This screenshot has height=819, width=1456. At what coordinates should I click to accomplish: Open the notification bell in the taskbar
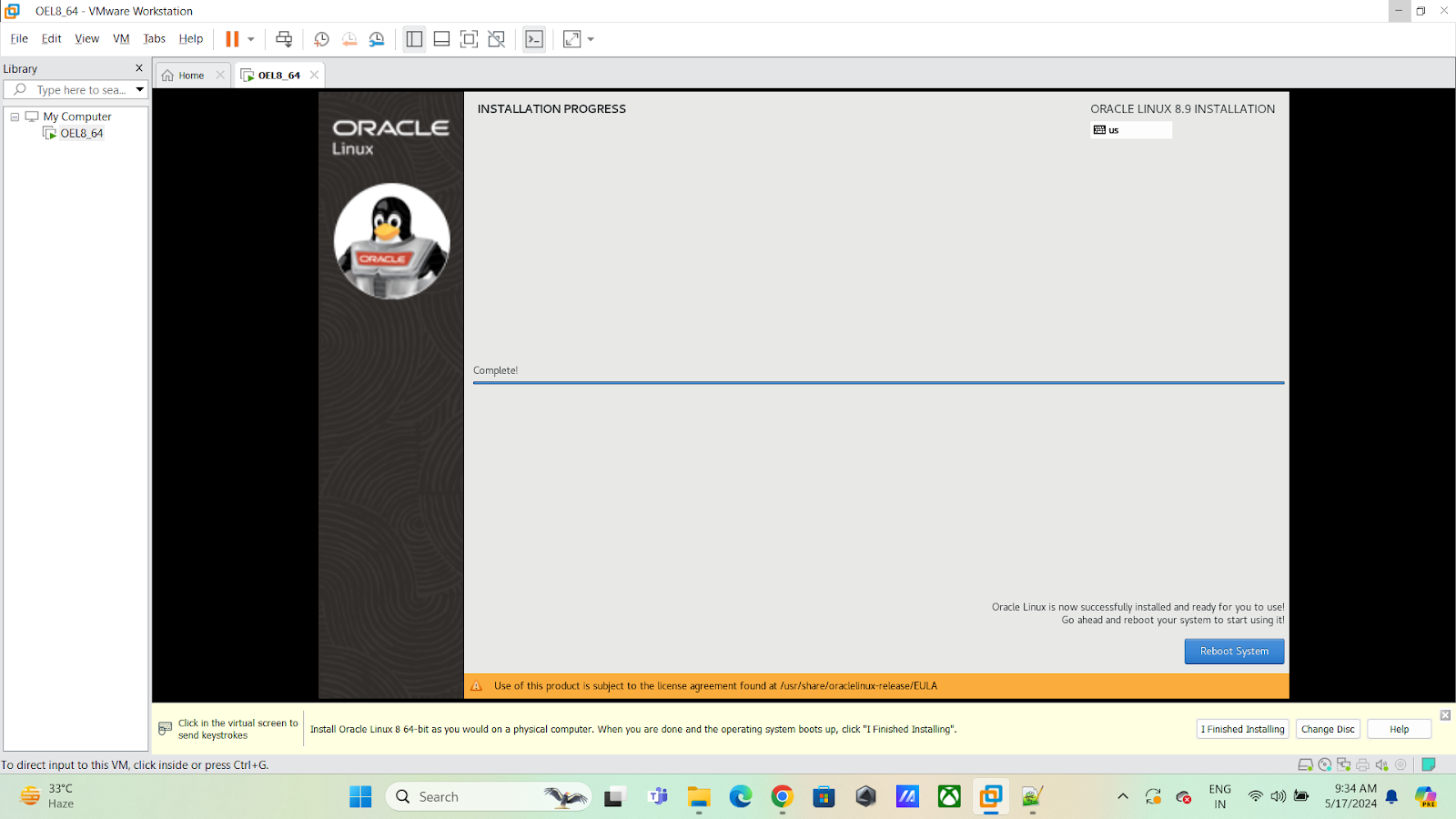pyautogui.click(x=1391, y=797)
